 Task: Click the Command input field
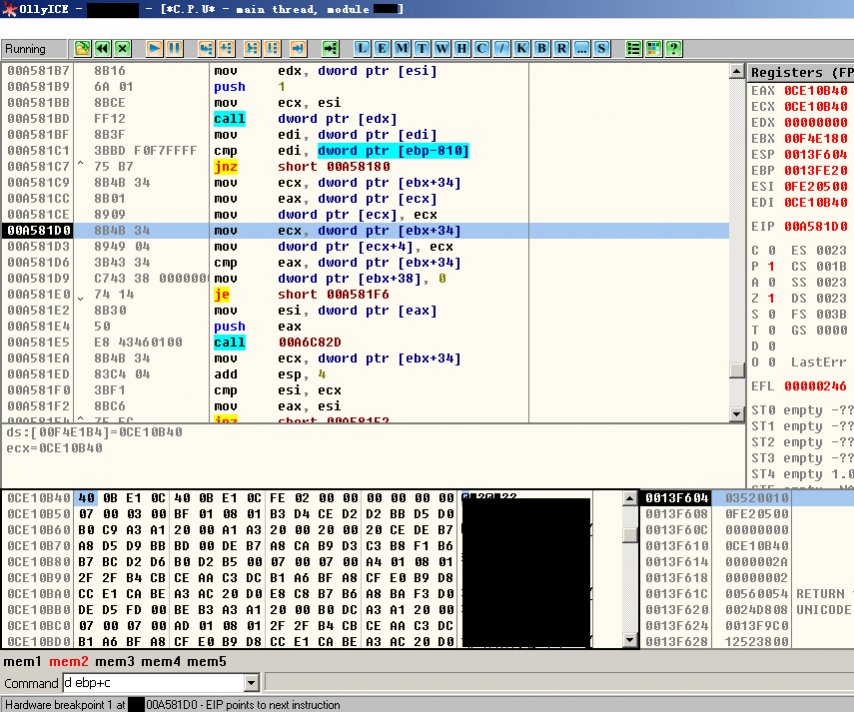coord(154,683)
